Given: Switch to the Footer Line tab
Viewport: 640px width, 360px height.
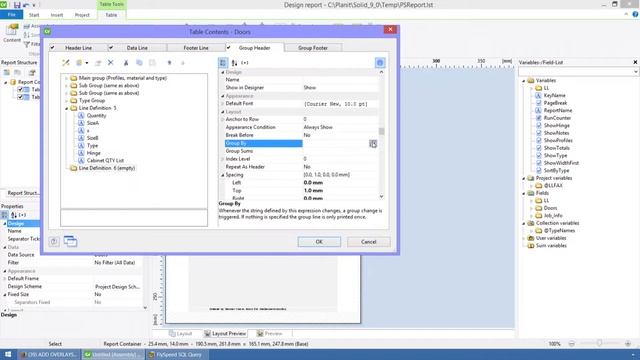Looking at the screenshot, I should [196, 48].
